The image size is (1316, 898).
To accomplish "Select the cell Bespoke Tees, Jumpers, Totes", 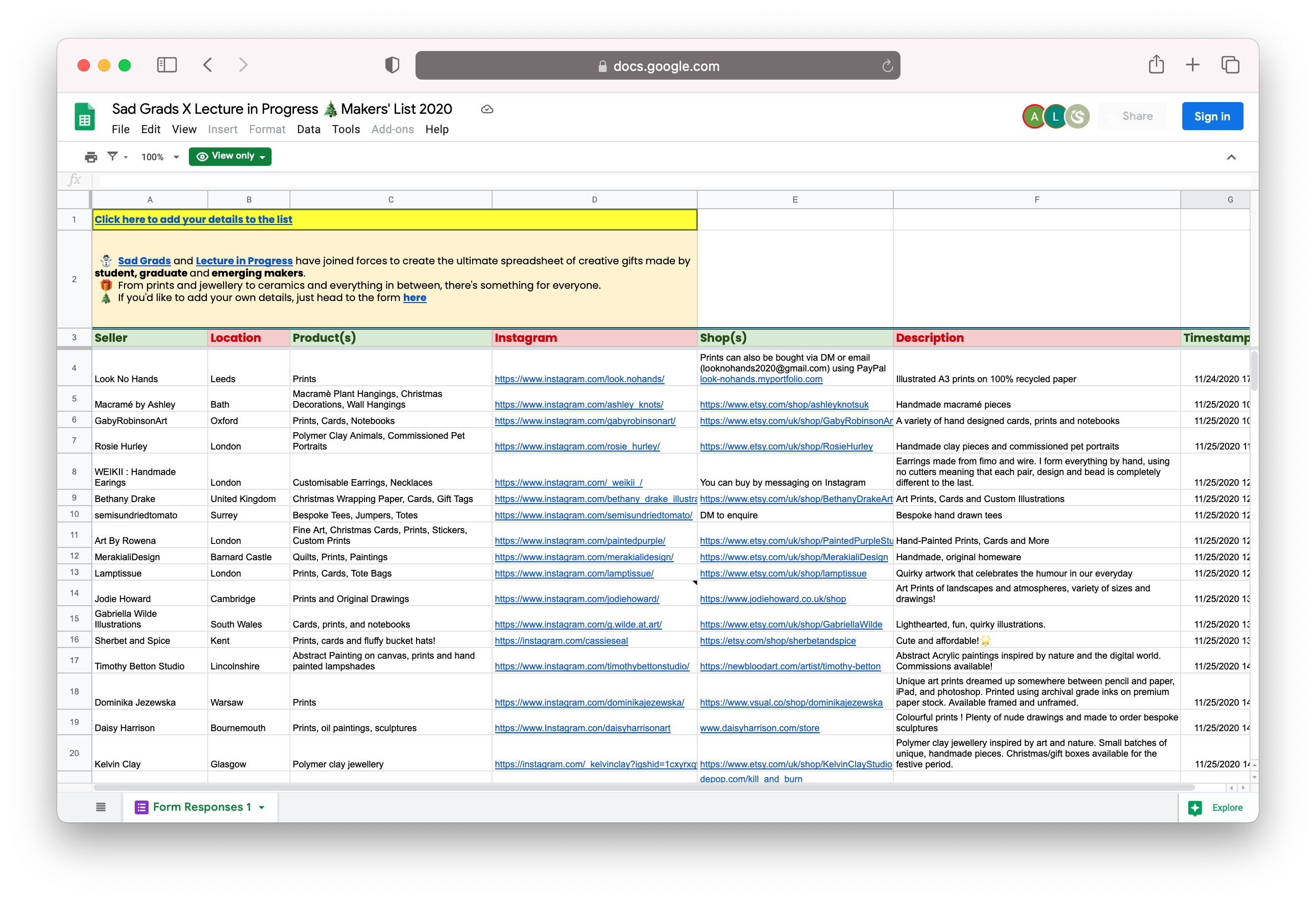I will [391, 514].
